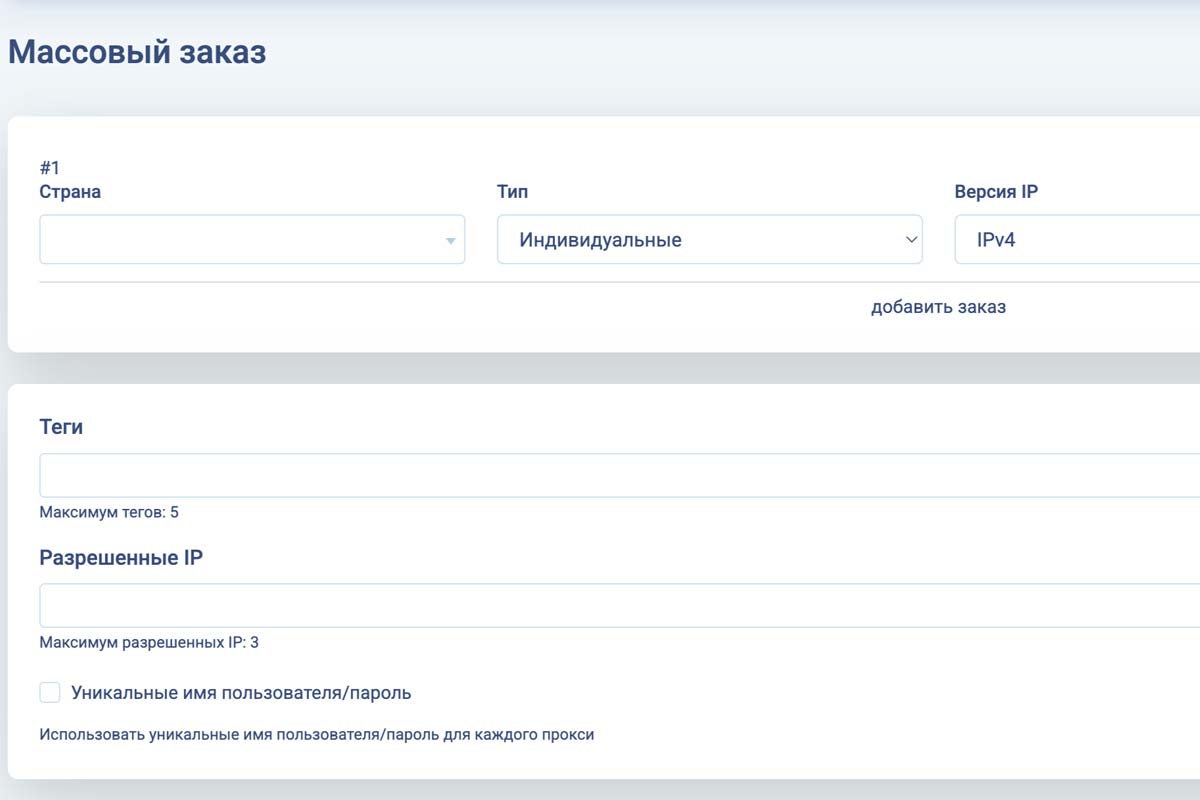
Task: Click the Уникальные имя пользователя/пароль label
Action: point(241,692)
